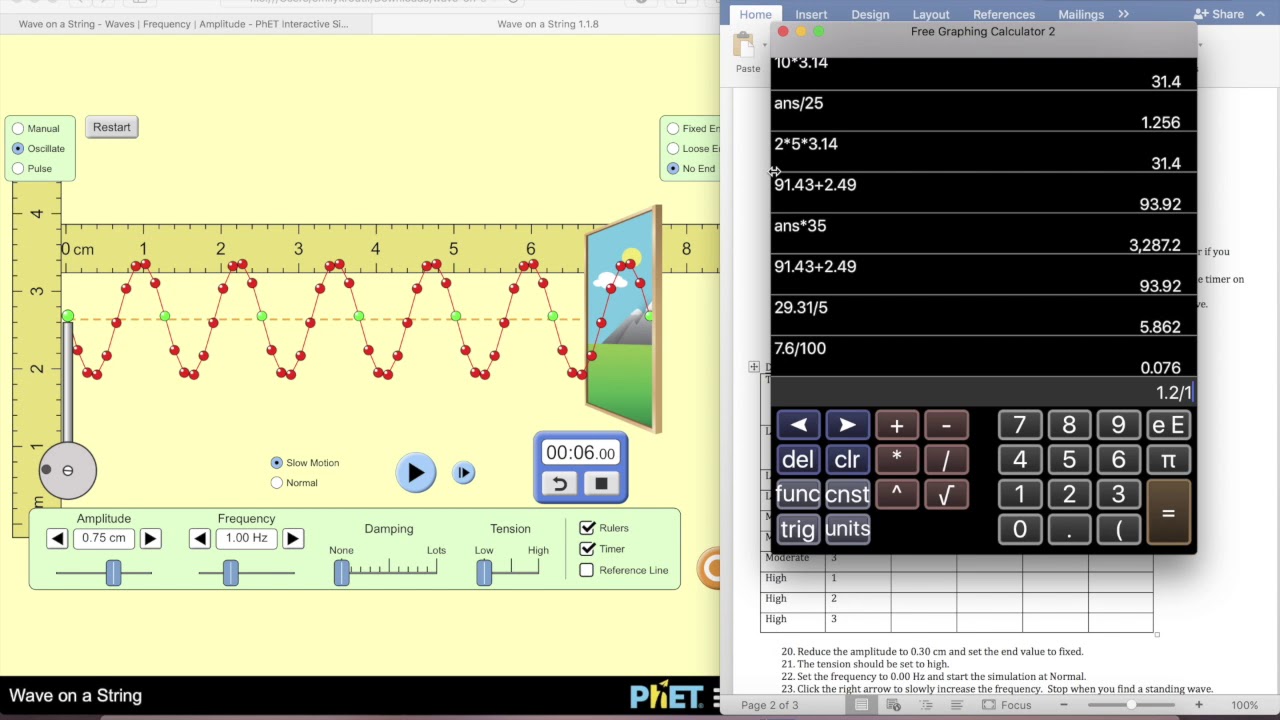Click the multiply key on calculator
1280x720 pixels.
(897, 460)
